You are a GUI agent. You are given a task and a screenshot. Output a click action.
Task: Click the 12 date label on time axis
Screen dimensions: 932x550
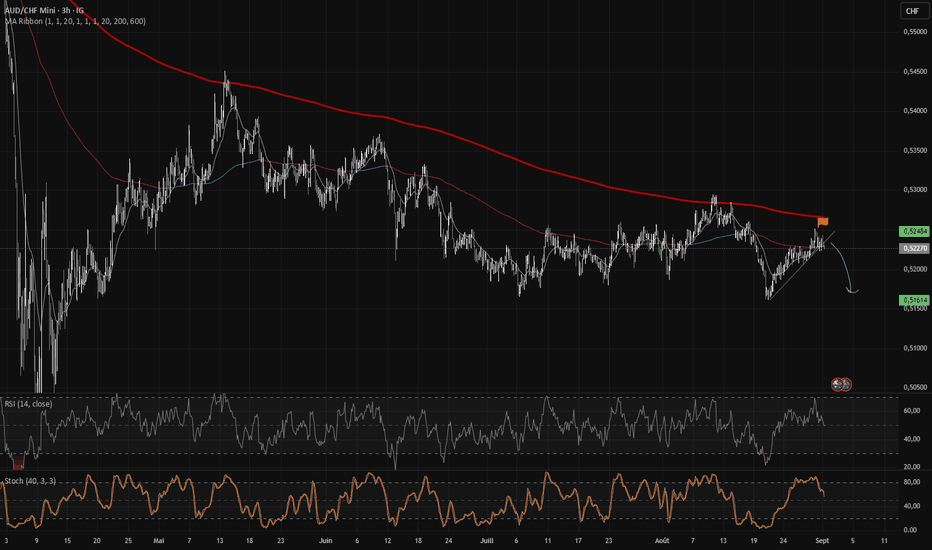click(x=388, y=540)
